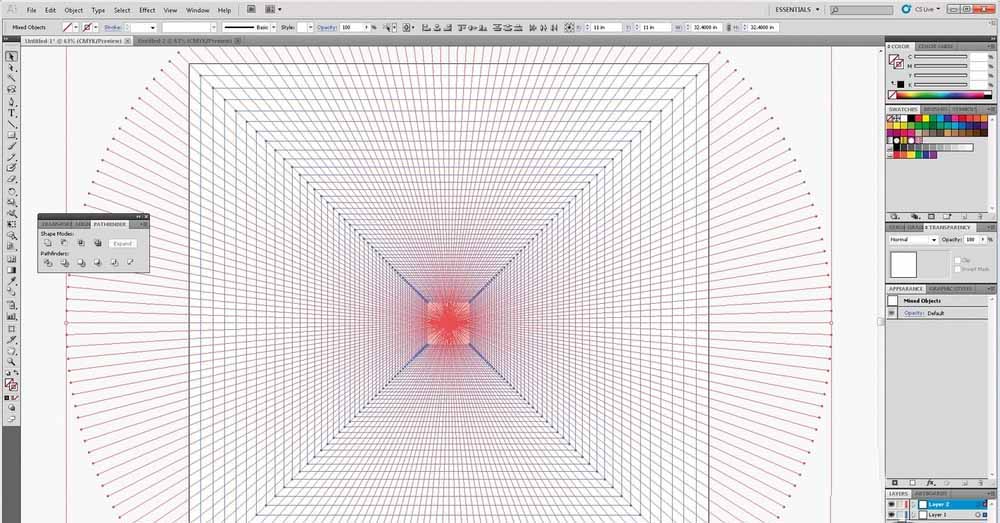Click Unite shape mode in Pathfinder
This screenshot has width=1000, height=523.
48,243
